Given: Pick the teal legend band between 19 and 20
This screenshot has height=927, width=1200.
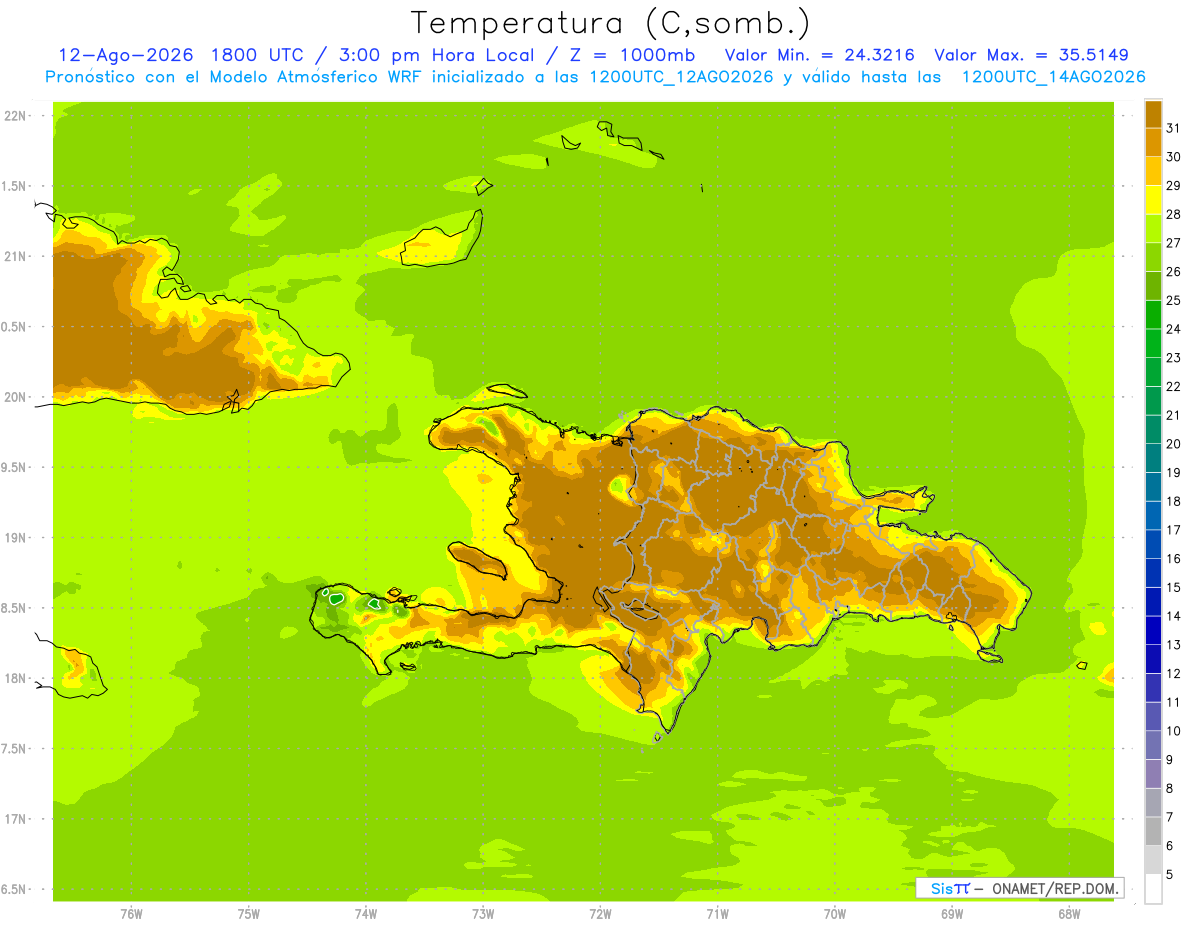Looking at the screenshot, I should click(1153, 458).
